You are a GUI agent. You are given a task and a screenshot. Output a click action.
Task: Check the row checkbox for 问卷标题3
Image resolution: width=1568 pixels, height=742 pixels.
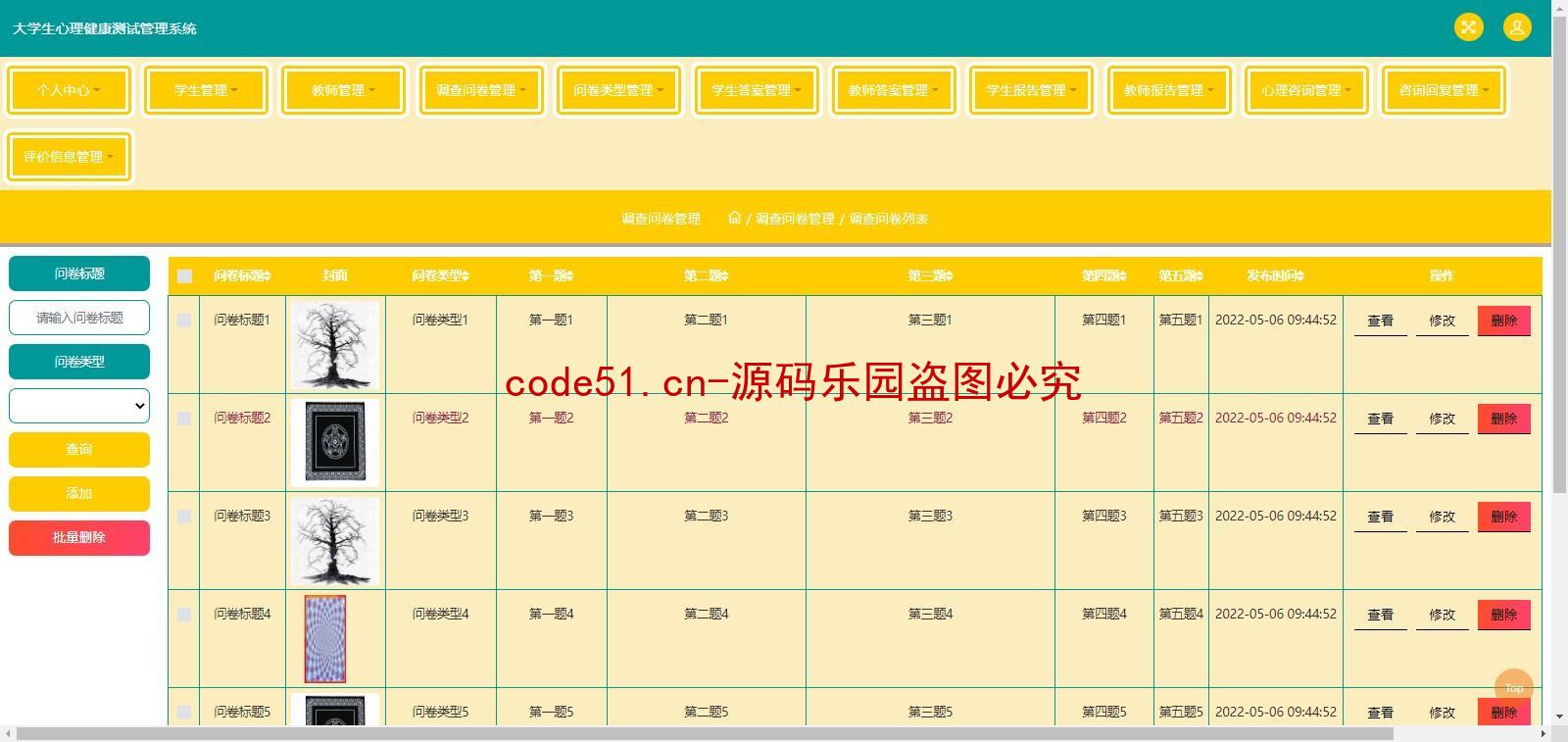click(x=184, y=516)
